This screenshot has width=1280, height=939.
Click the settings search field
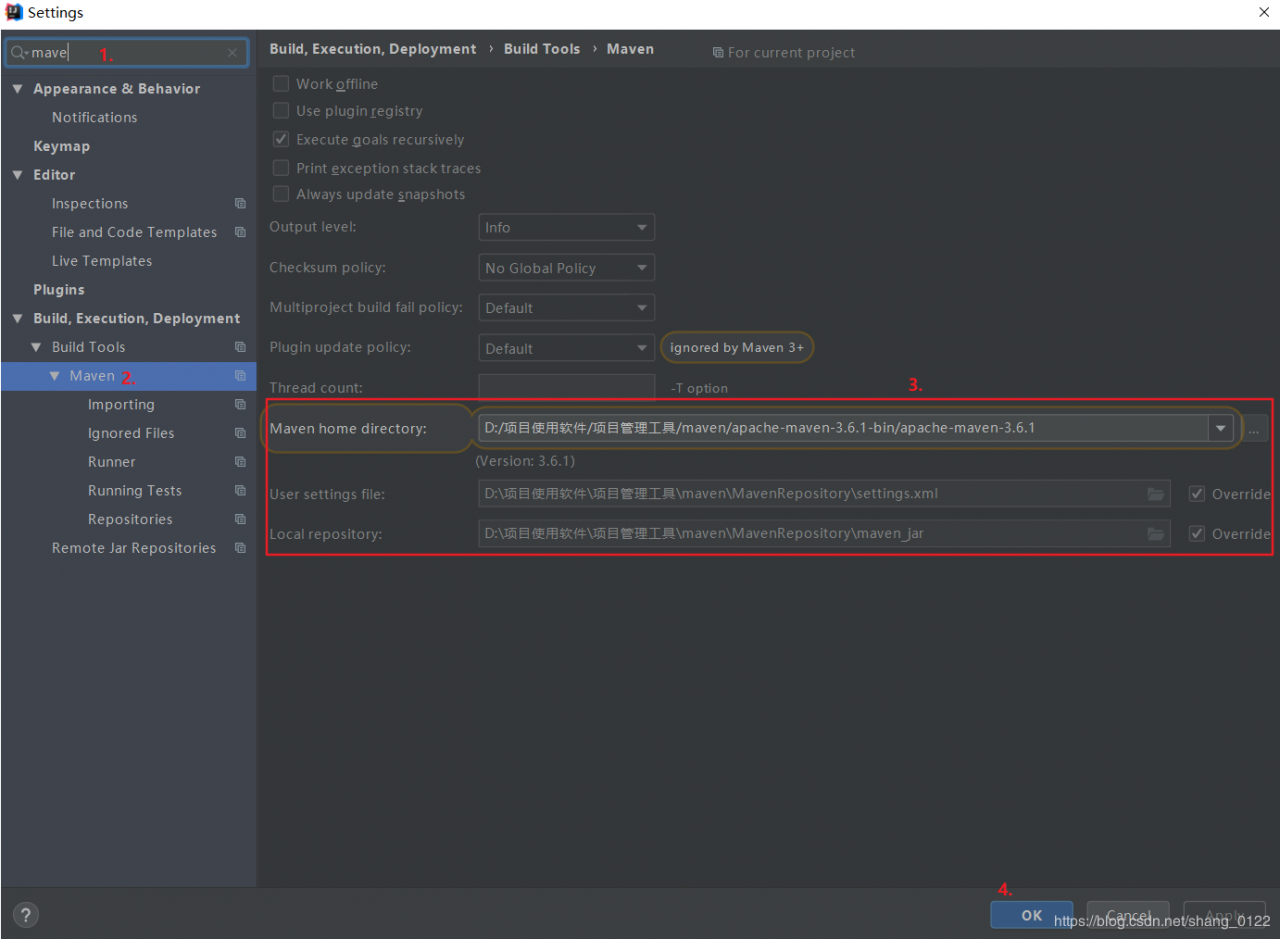[x=127, y=53]
